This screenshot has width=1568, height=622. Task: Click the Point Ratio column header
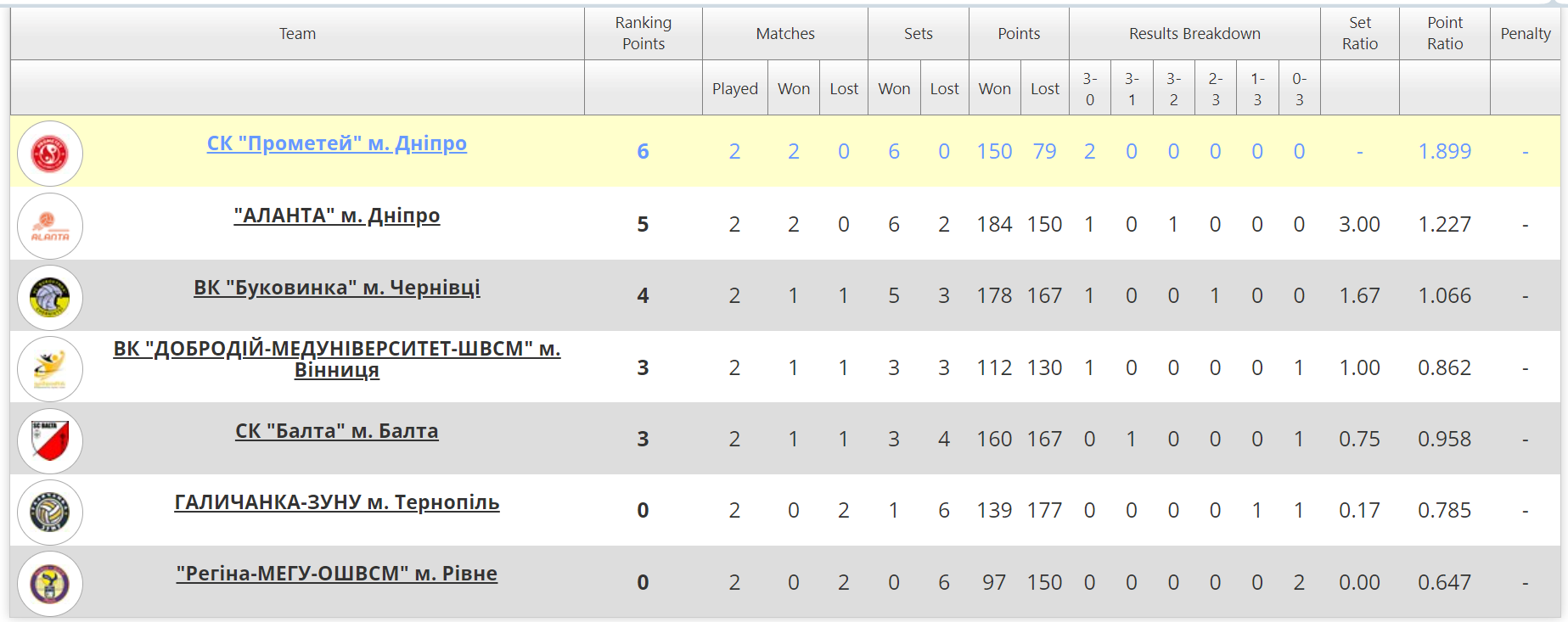pyautogui.click(x=1445, y=33)
